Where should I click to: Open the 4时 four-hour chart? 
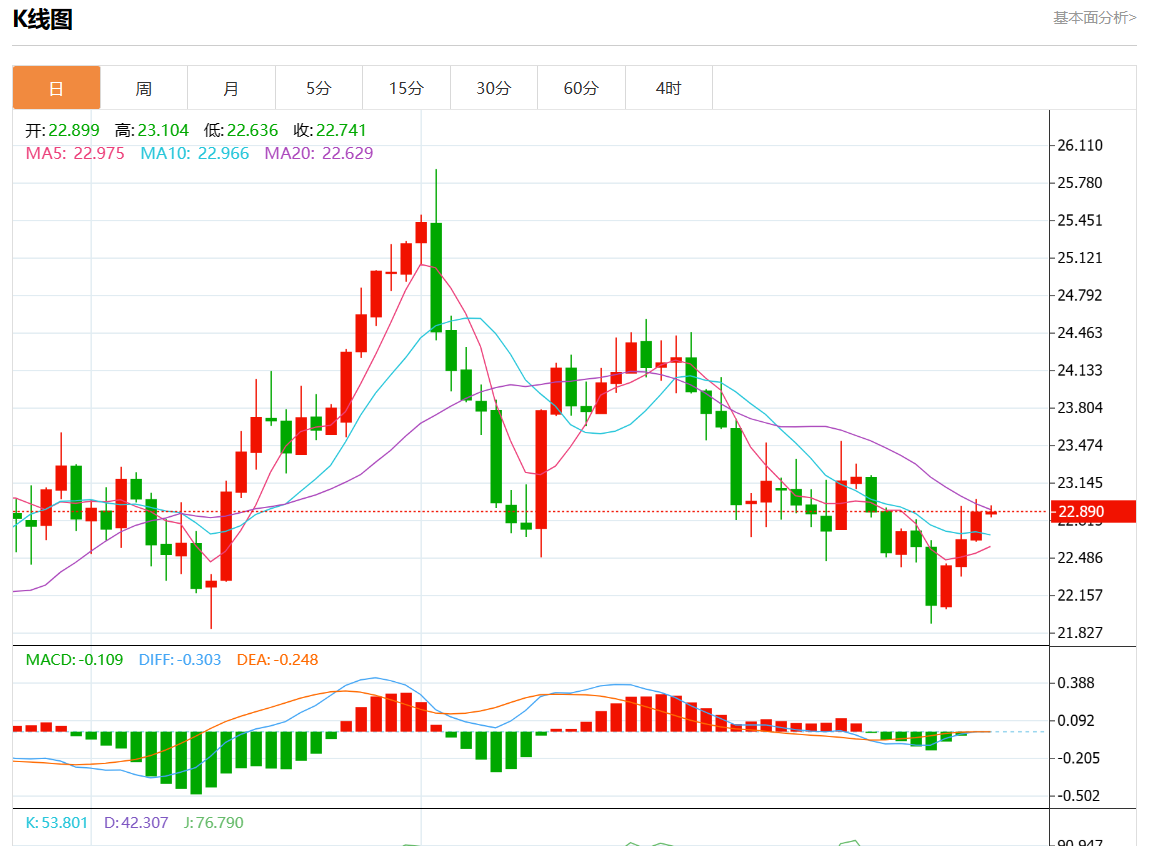coord(668,88)
